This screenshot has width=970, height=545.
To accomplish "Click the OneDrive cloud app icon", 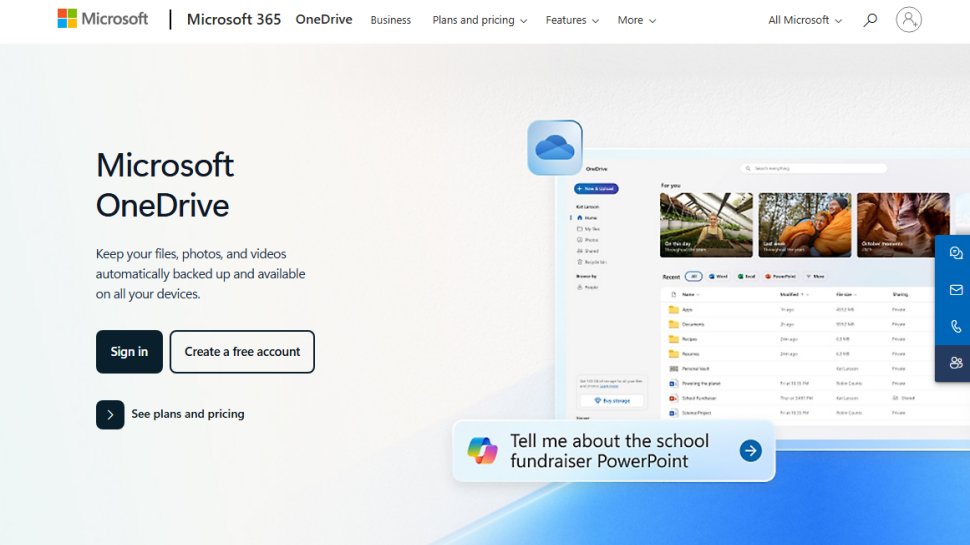I will pos(555,148).
